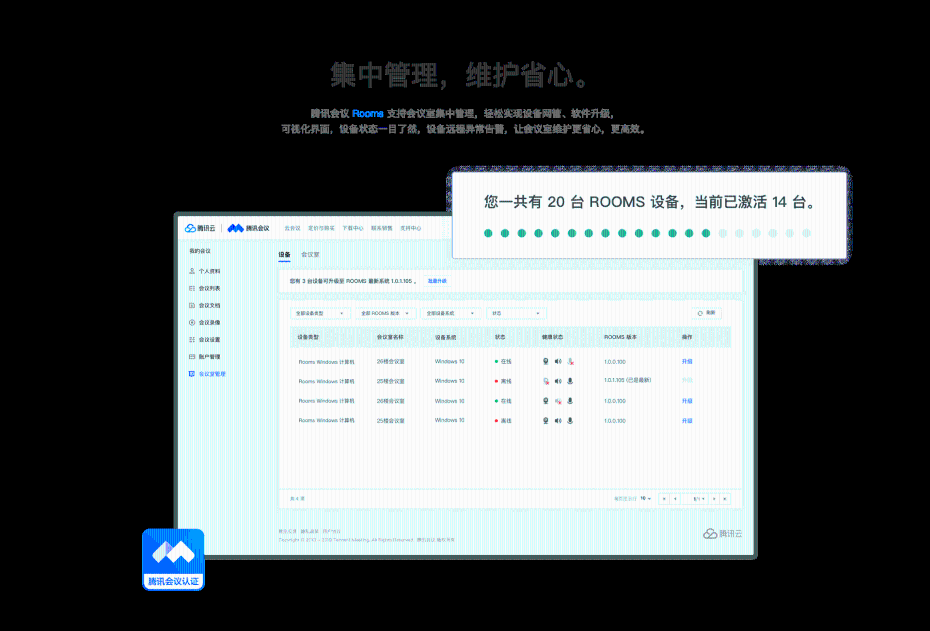Screen dimensions: 930x631
Task: Click the faulty camera icon with red mark
Action: [x=546, y=381]
